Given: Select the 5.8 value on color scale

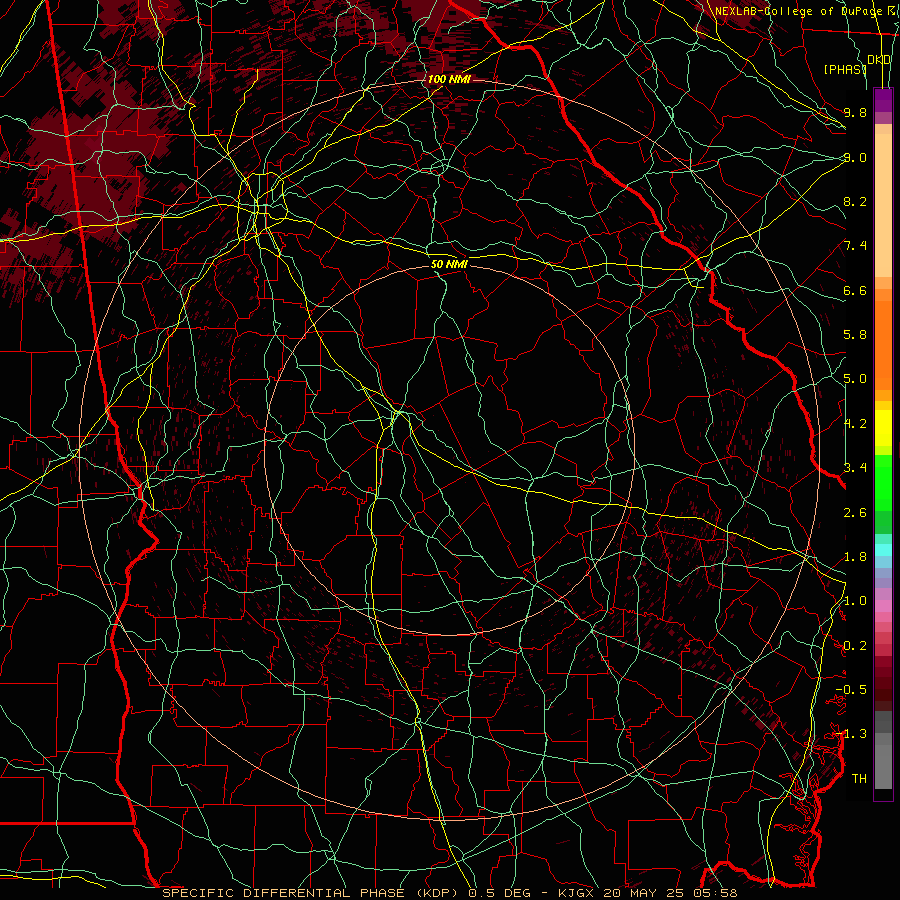Looking at the screenshot, I should click(855, 335).
